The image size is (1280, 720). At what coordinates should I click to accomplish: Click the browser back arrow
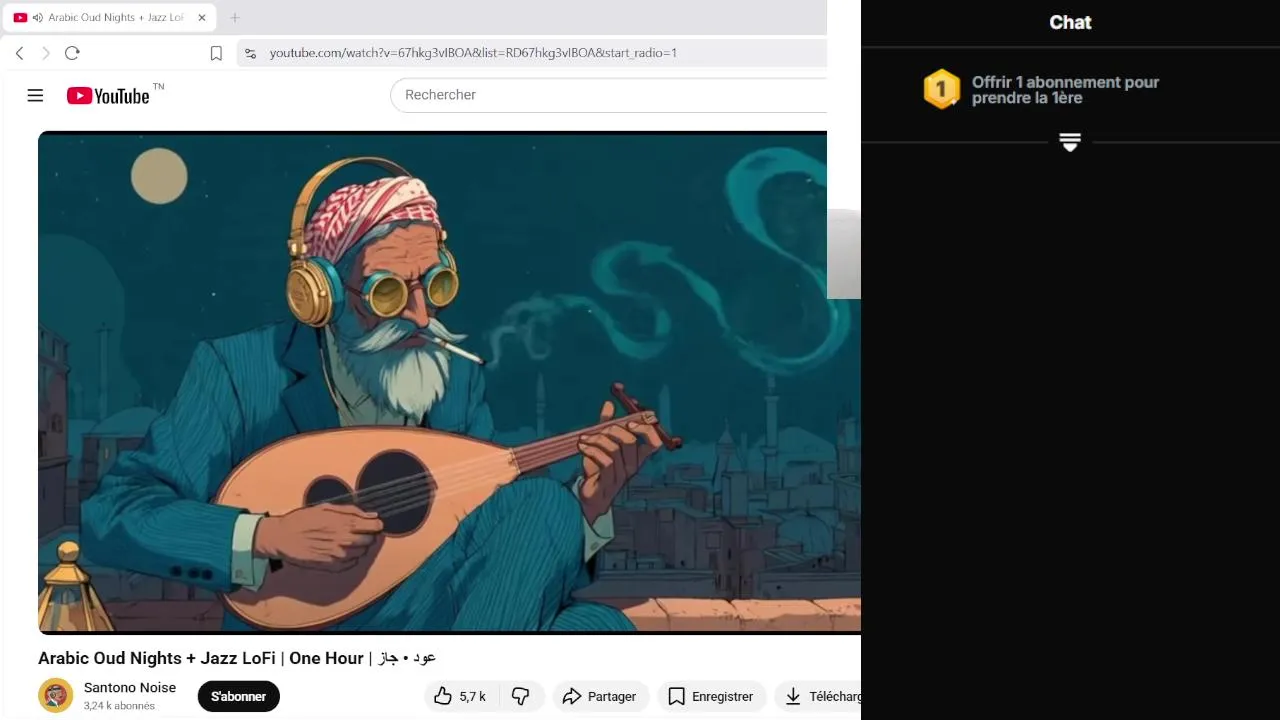[19, 53]
